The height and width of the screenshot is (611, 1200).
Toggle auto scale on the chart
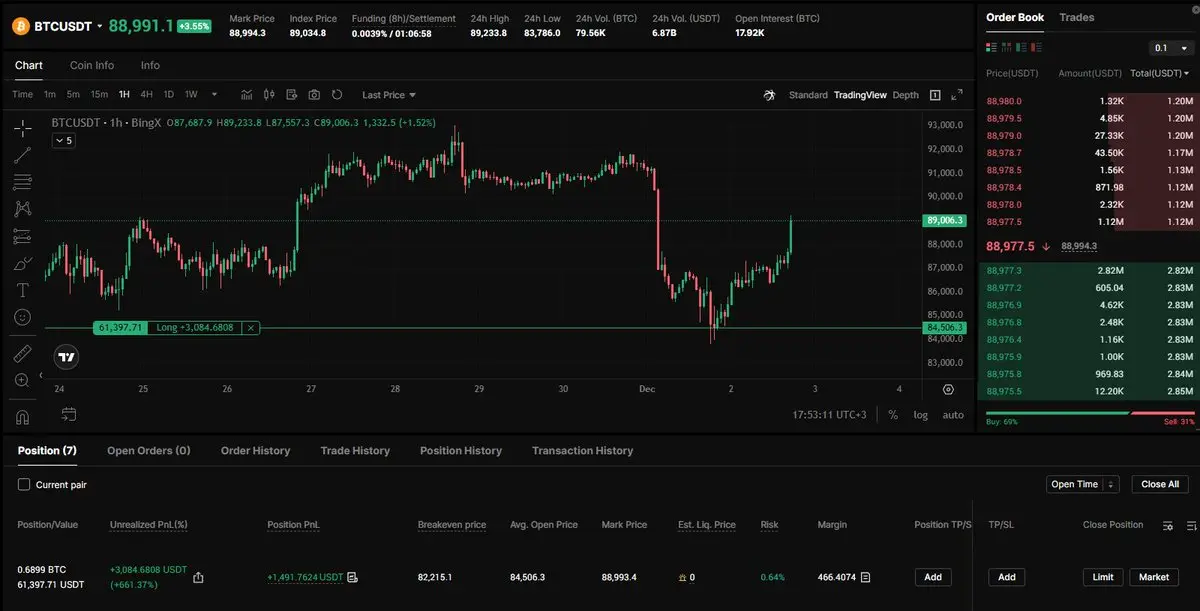[953, 414]
